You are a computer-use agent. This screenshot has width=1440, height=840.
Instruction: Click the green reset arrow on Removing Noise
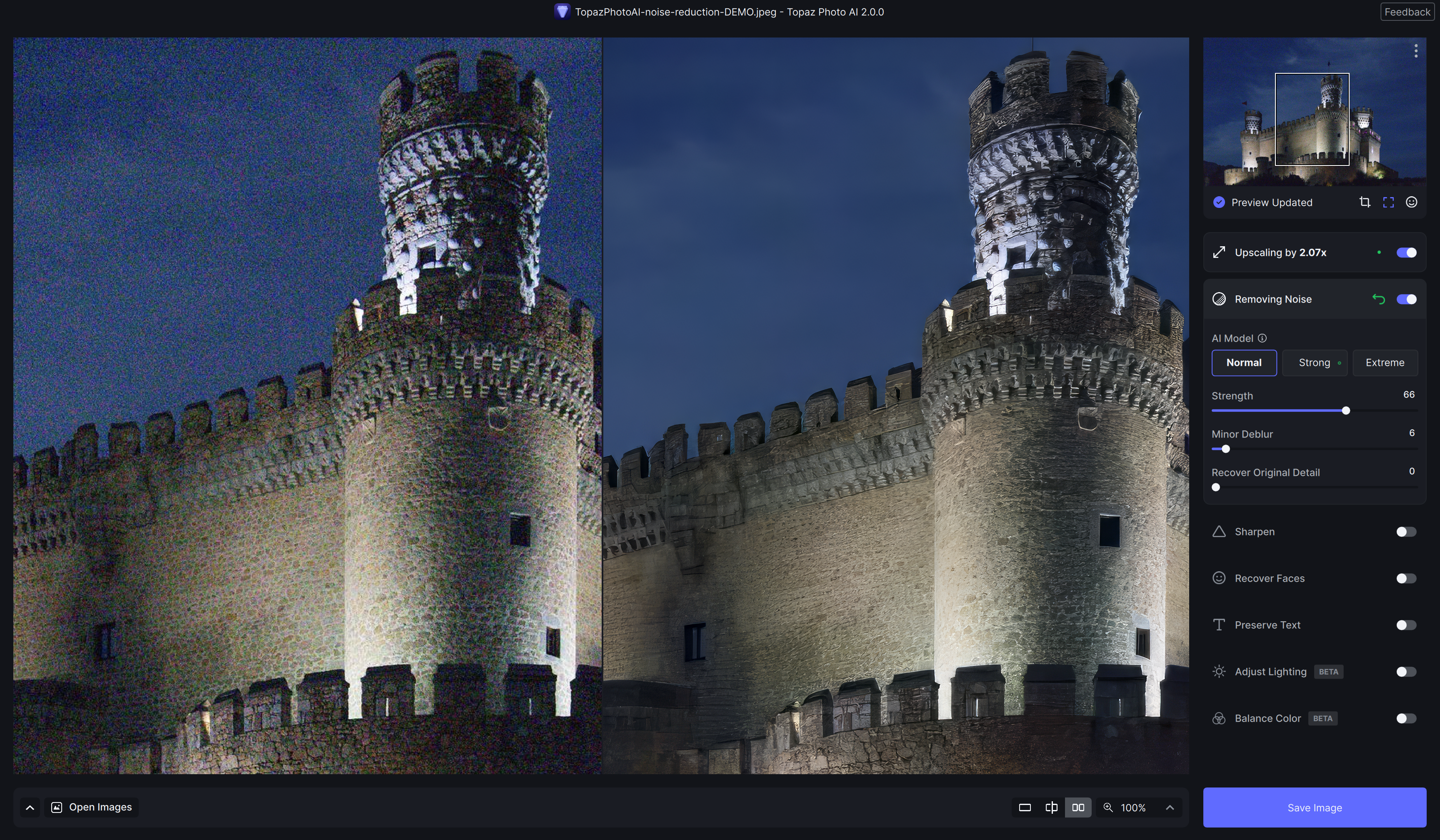[1378, 300]
